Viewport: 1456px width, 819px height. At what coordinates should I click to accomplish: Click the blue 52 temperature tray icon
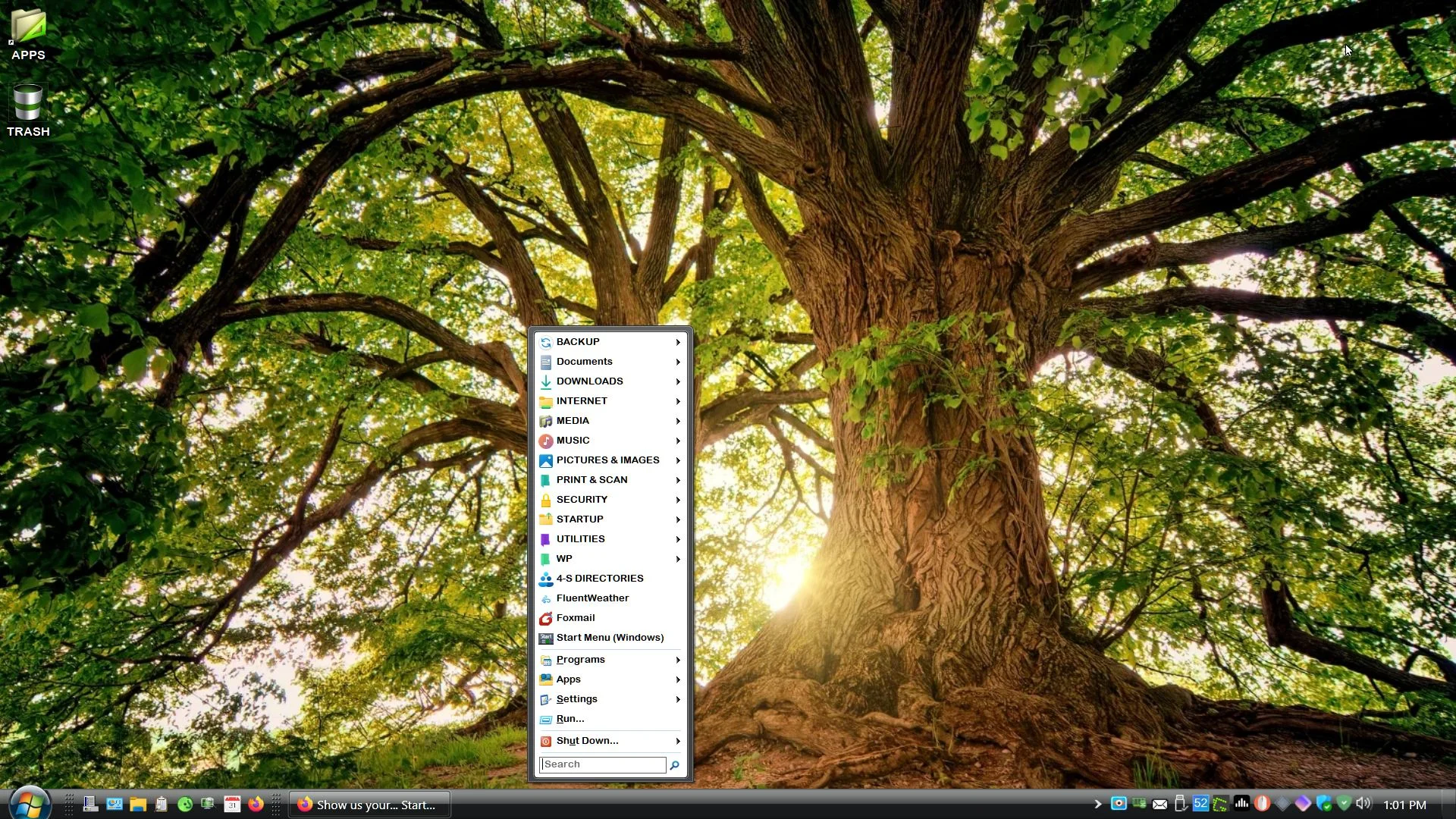pos(1200,803)
